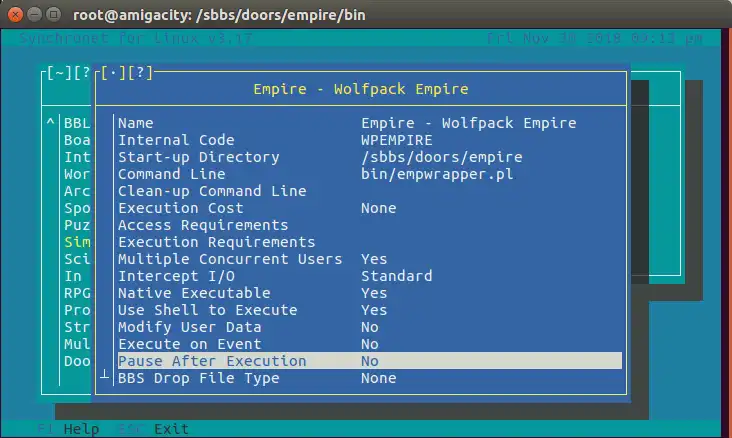Viewport: 732px width, 438px height.
Task: Click the bin/empwrapper.pl command value
Action: point(437,174)
